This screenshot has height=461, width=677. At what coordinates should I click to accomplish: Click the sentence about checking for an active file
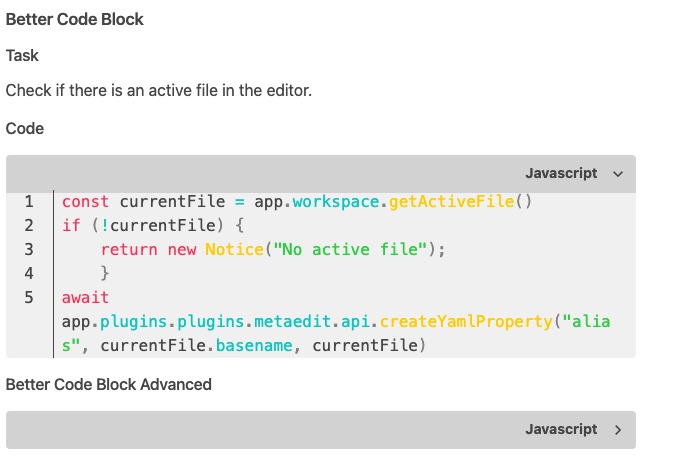pos(159,91)
